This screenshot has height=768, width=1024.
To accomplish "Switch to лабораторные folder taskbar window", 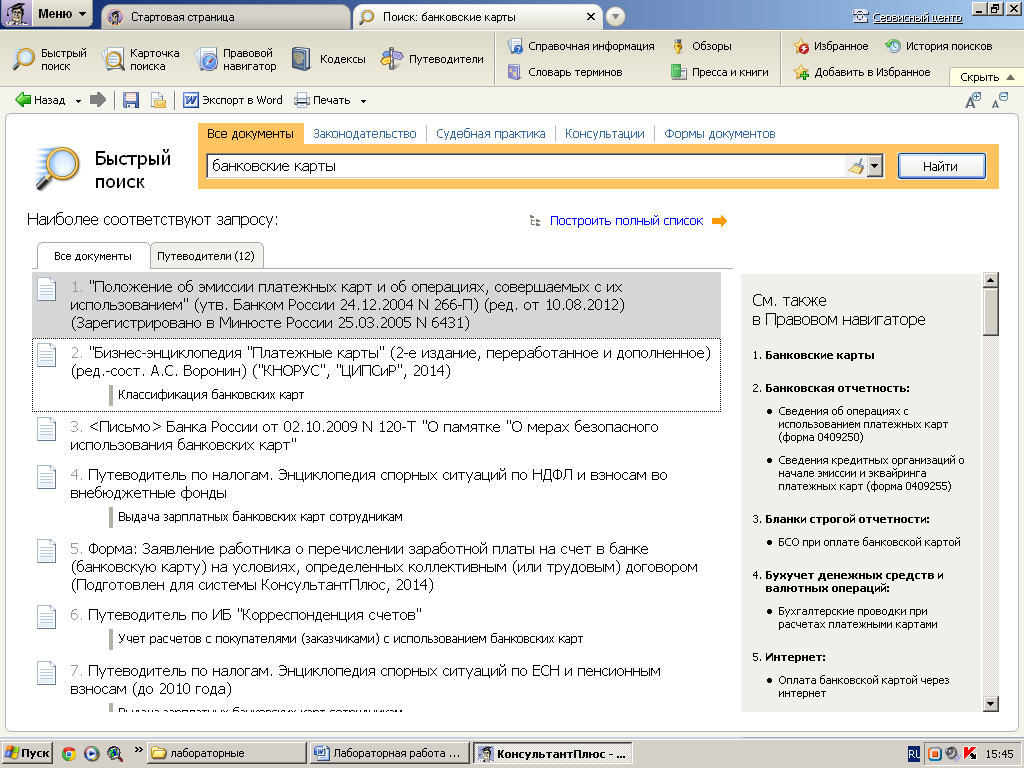I will (226, 753).
